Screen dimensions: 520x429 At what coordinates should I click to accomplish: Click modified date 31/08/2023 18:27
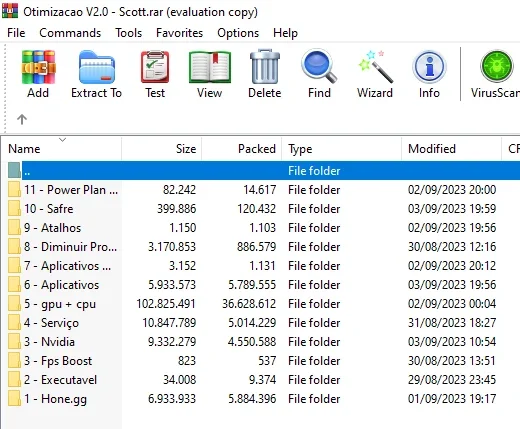pos(452,323)
